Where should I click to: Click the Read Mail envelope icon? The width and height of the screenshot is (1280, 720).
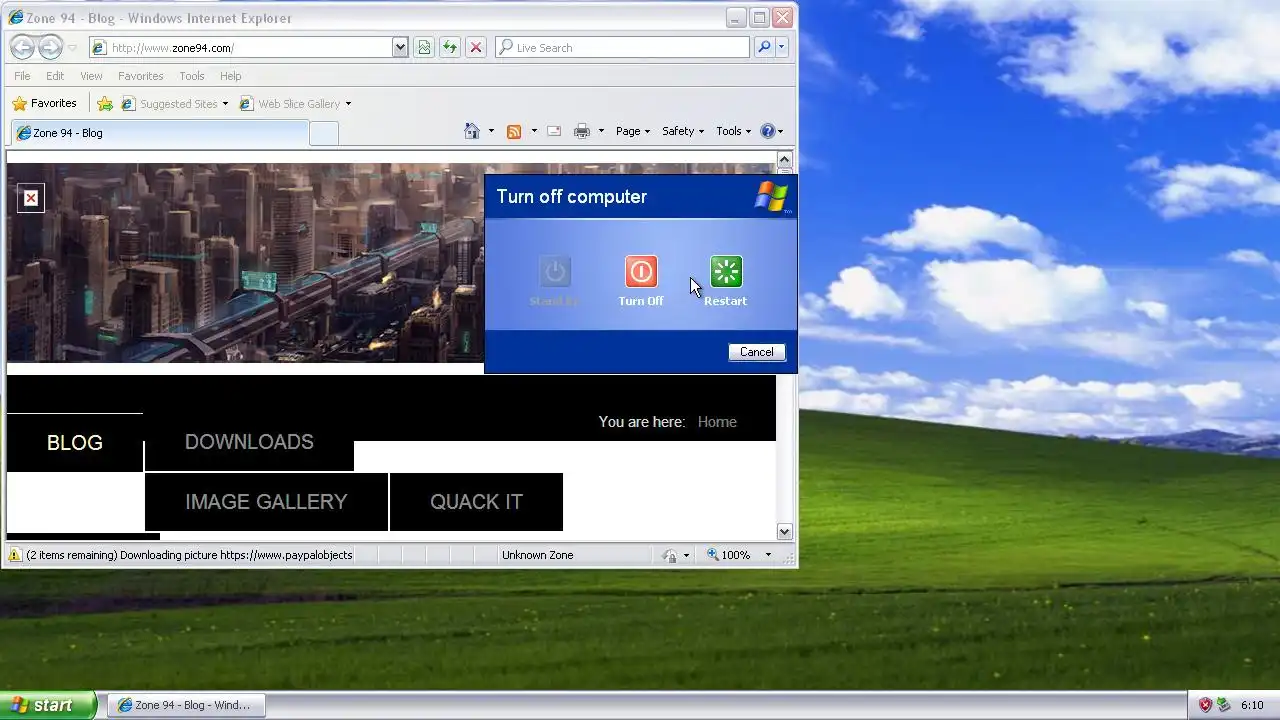click(x=554, y=131)
